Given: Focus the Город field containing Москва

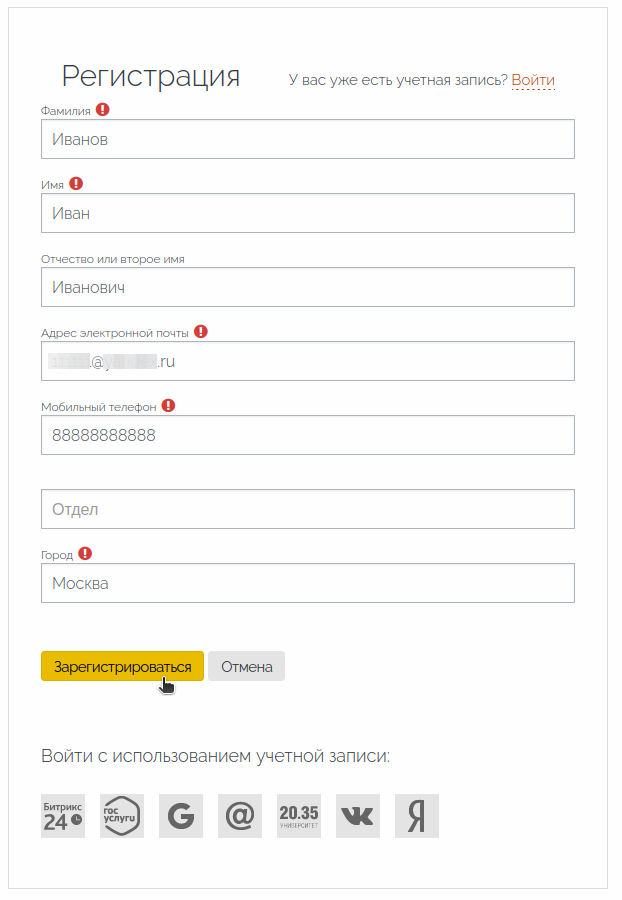Looking at the screenshot, I should click(307, 583).
